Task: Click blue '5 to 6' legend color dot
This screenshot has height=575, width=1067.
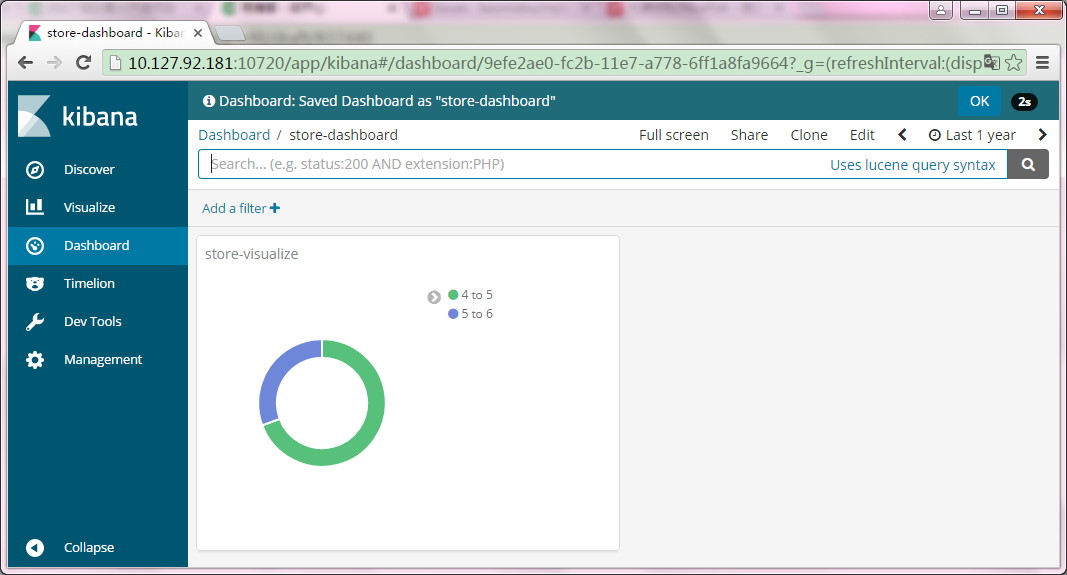Action: point(453,314)
